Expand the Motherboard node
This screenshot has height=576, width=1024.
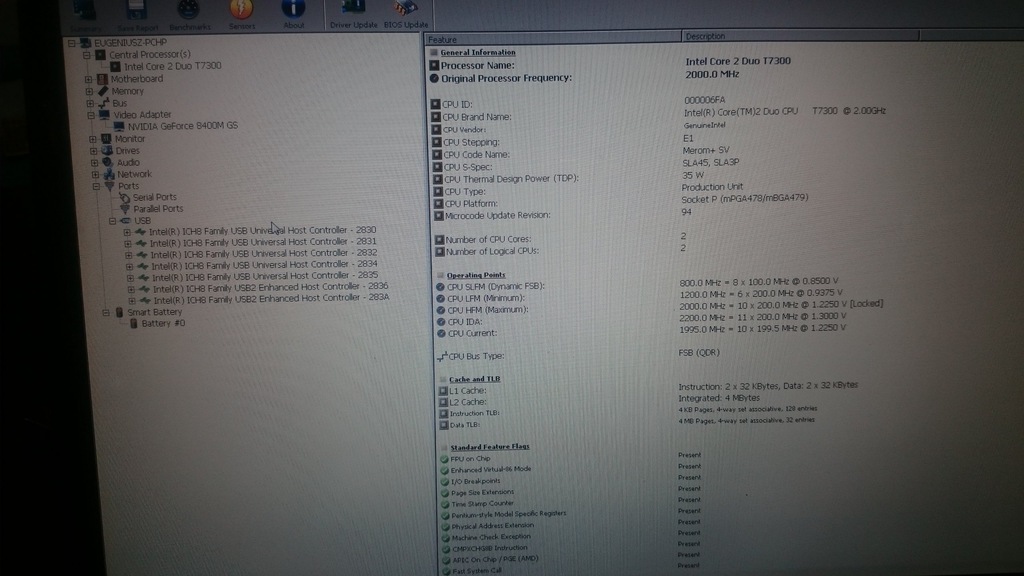click(x=89, y=79)
